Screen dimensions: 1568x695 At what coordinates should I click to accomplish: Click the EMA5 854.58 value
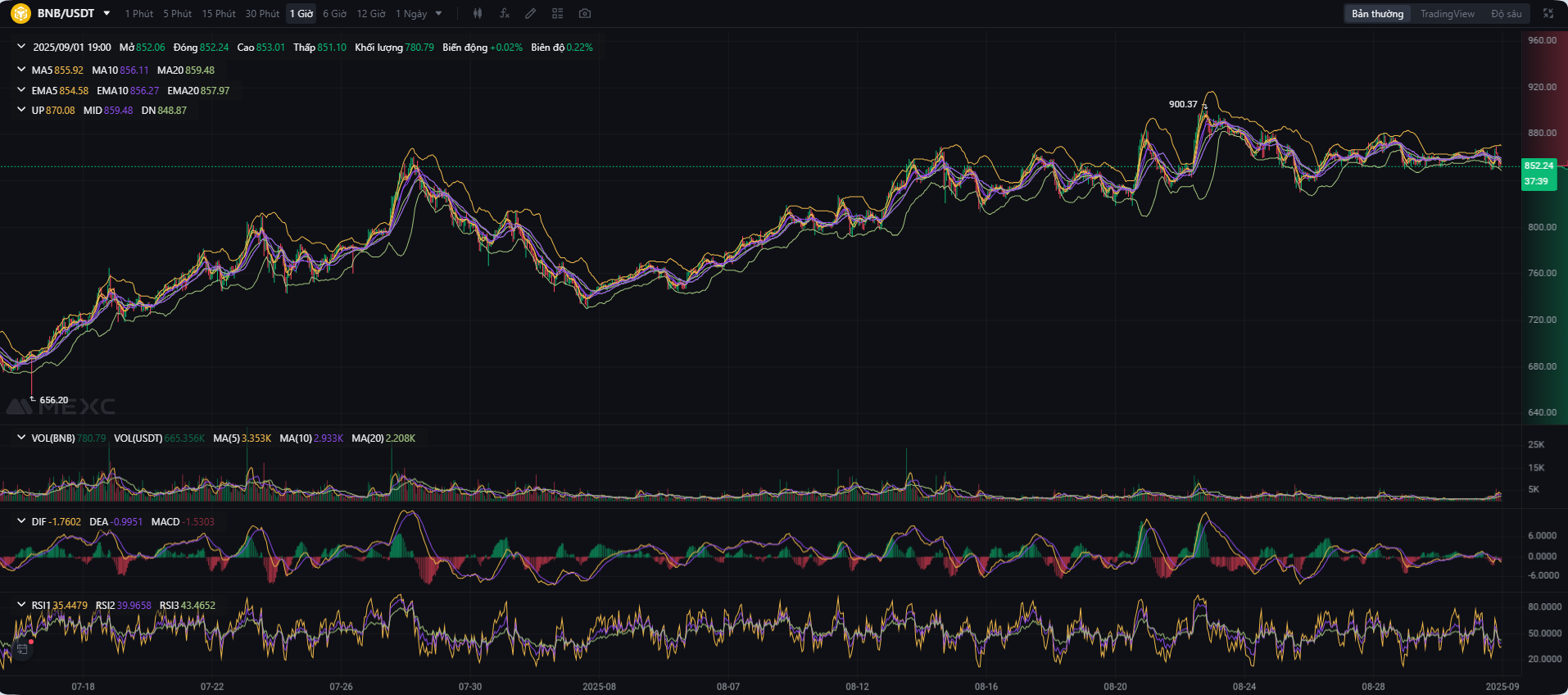(60, 91)
